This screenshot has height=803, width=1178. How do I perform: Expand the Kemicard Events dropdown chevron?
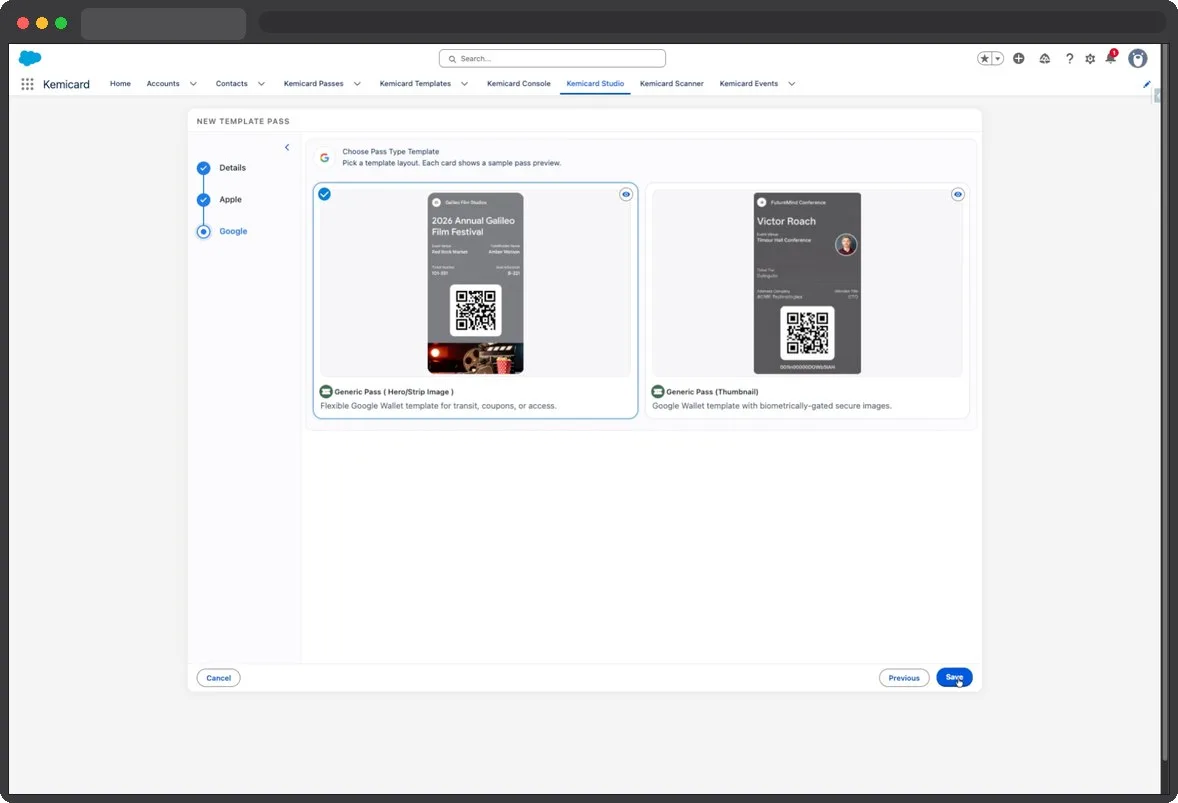[x=792, y=84]
